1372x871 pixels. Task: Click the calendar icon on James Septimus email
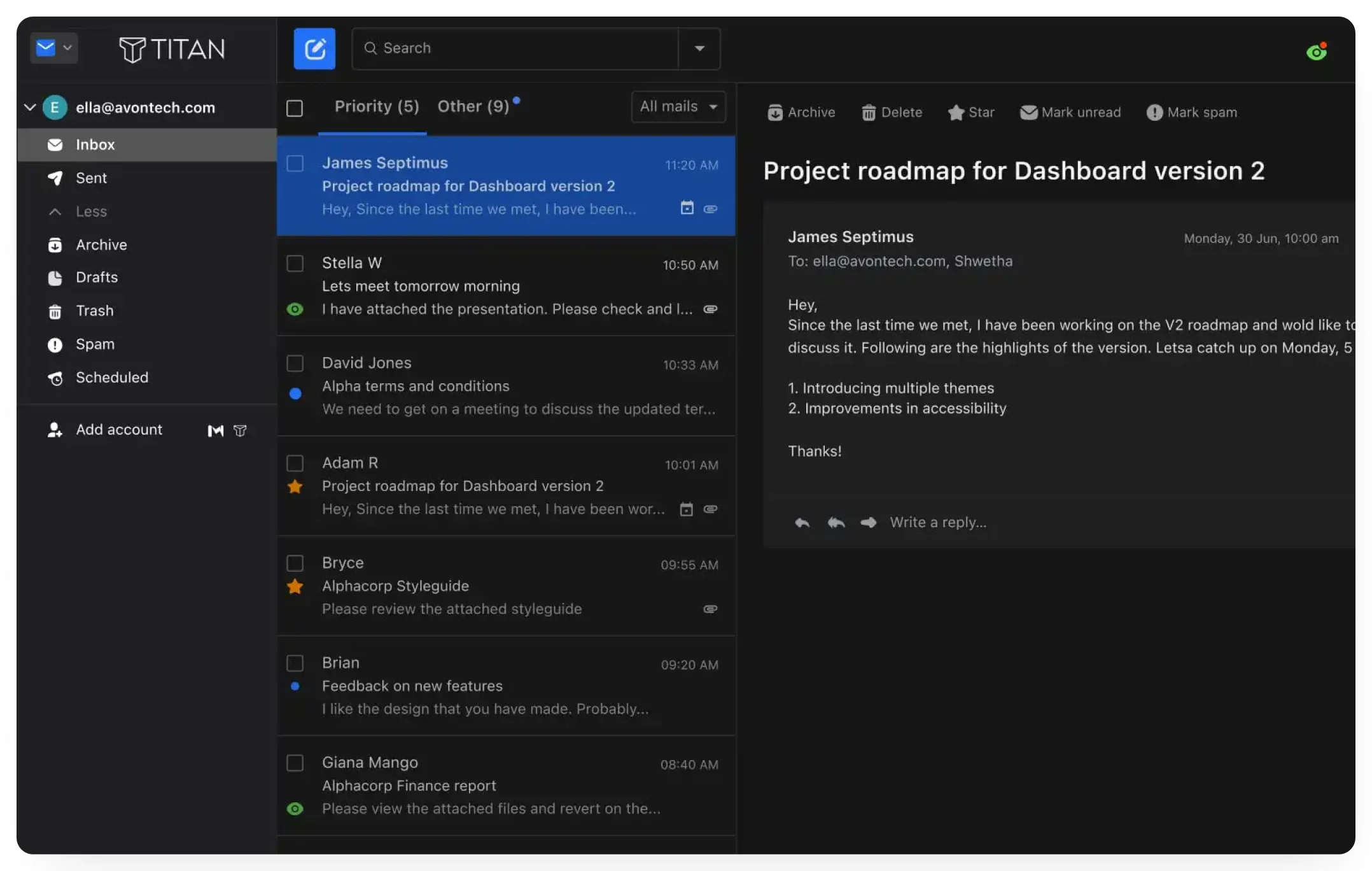(687, 208)
